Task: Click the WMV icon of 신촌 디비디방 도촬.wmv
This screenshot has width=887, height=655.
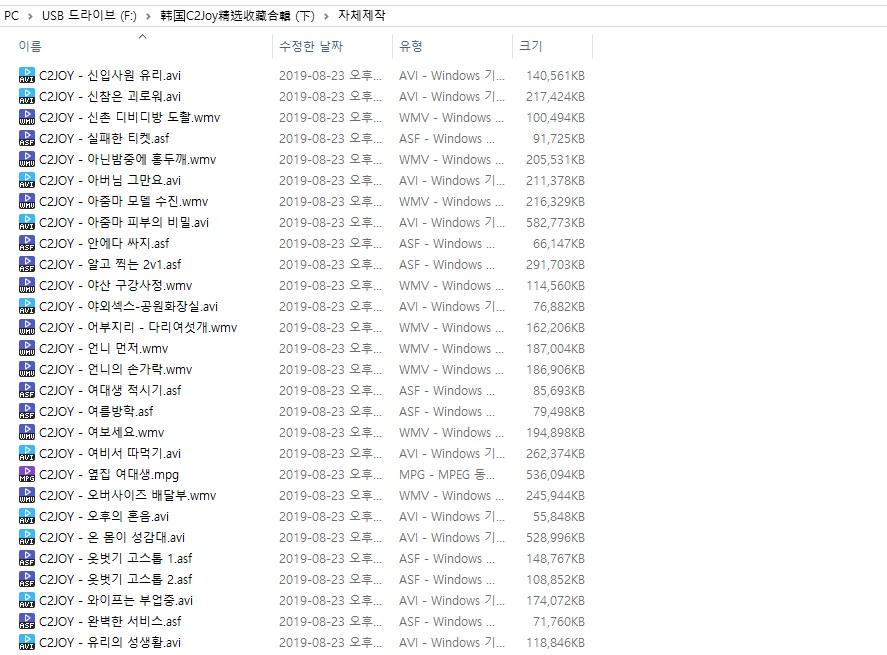Action: tap(27, 117)
